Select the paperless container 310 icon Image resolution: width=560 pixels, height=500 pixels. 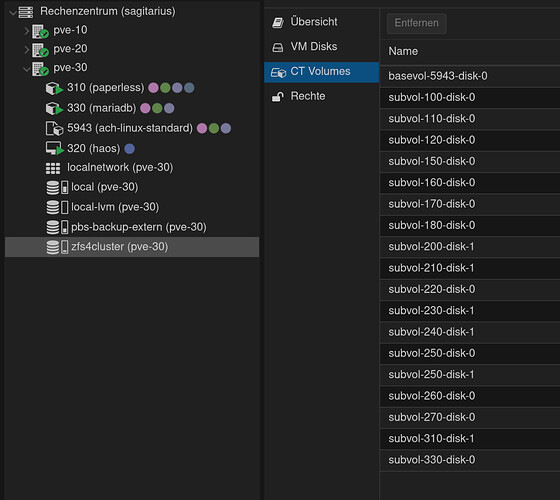(54, 88)
